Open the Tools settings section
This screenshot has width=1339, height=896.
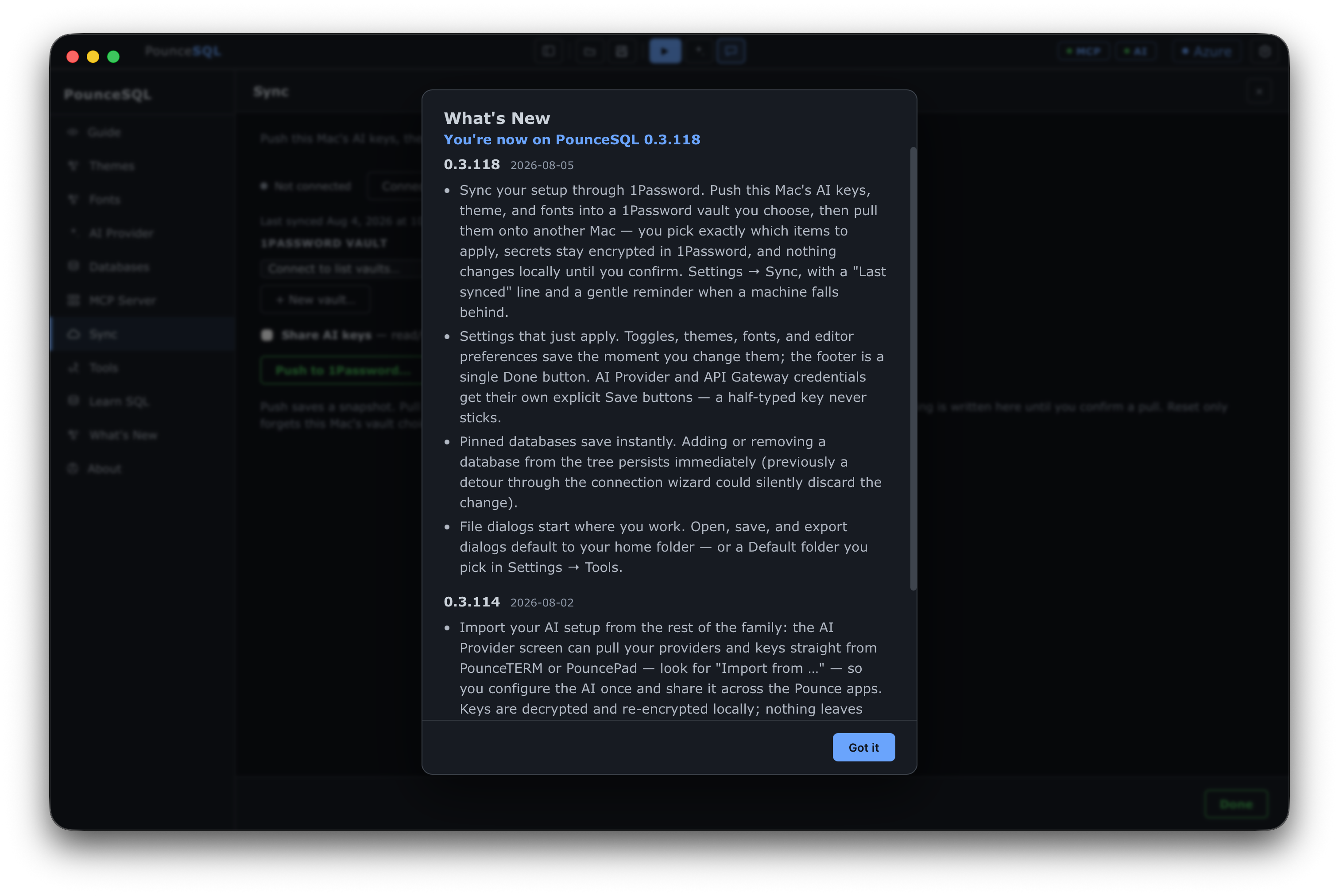(143, 367)
